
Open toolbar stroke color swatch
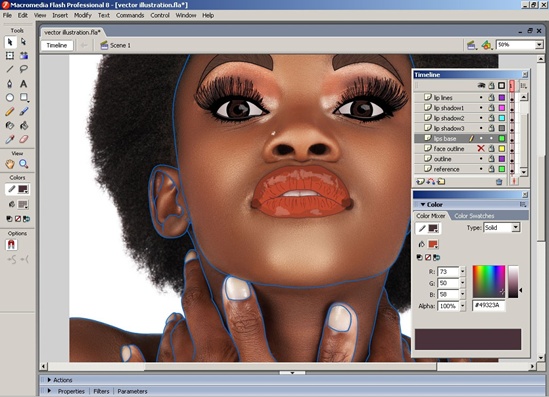[x=23, y=189]
